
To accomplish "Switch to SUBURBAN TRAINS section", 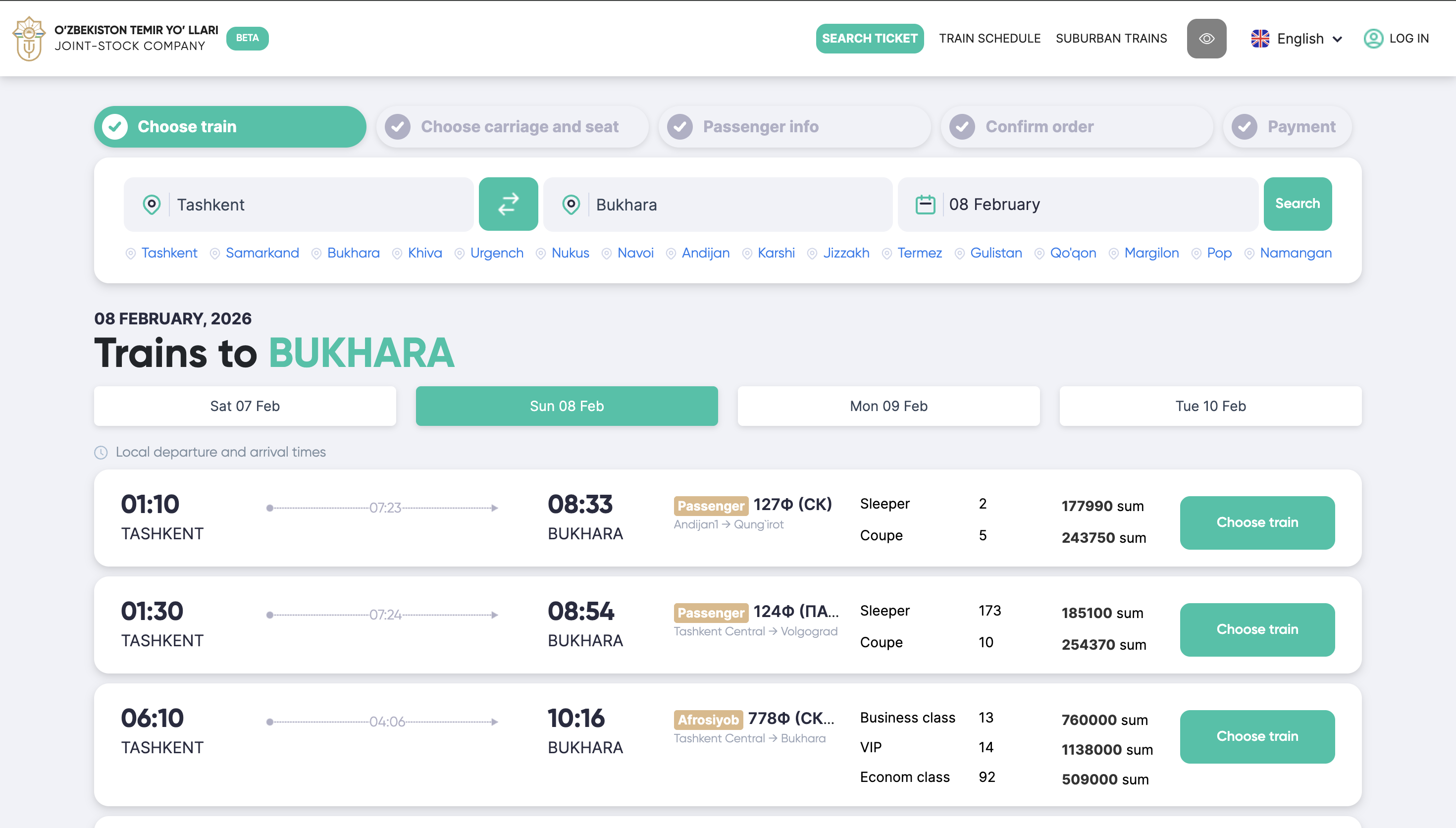I will tap(1111, 38).
